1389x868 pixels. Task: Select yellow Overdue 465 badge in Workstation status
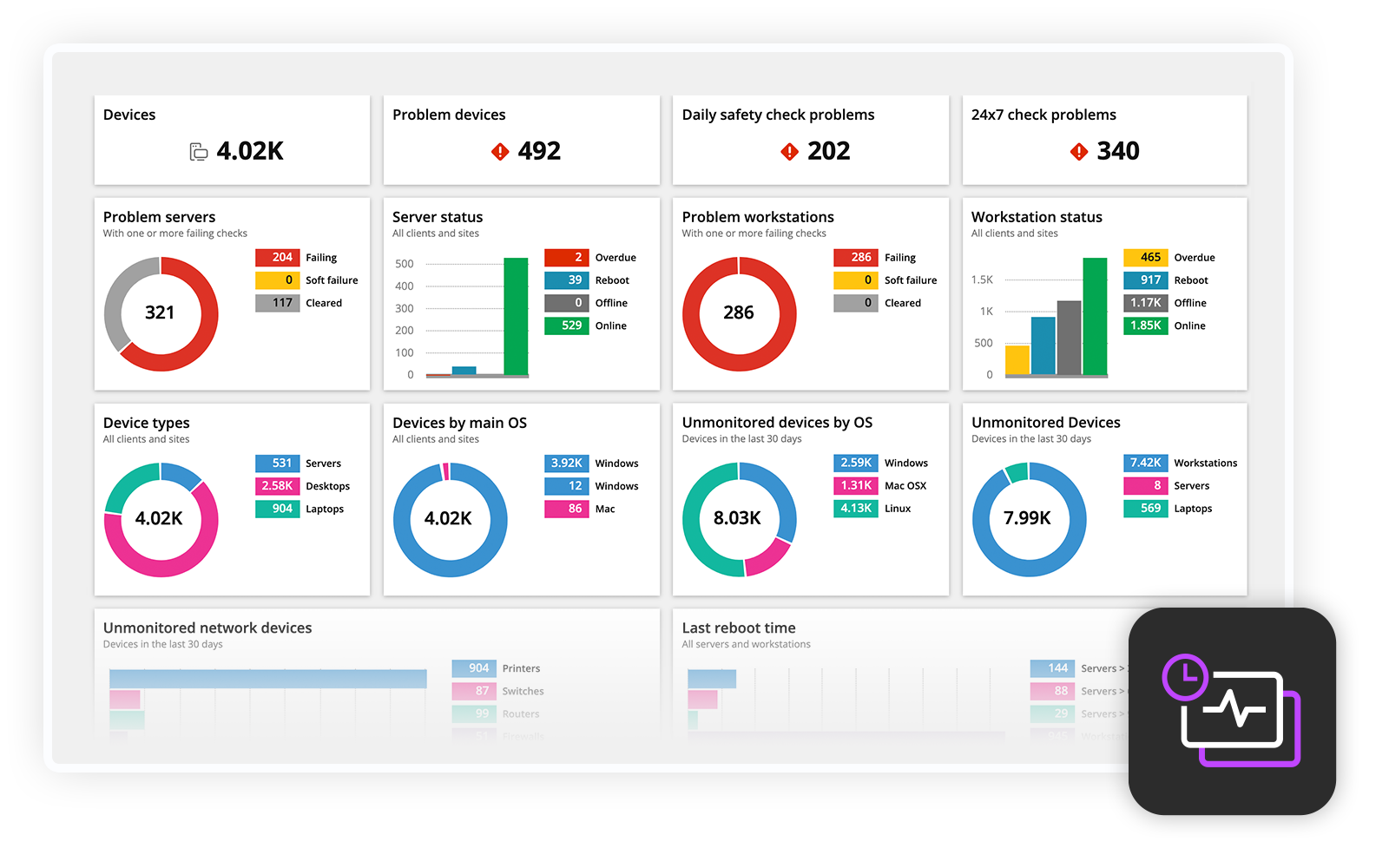(1146, 258)
